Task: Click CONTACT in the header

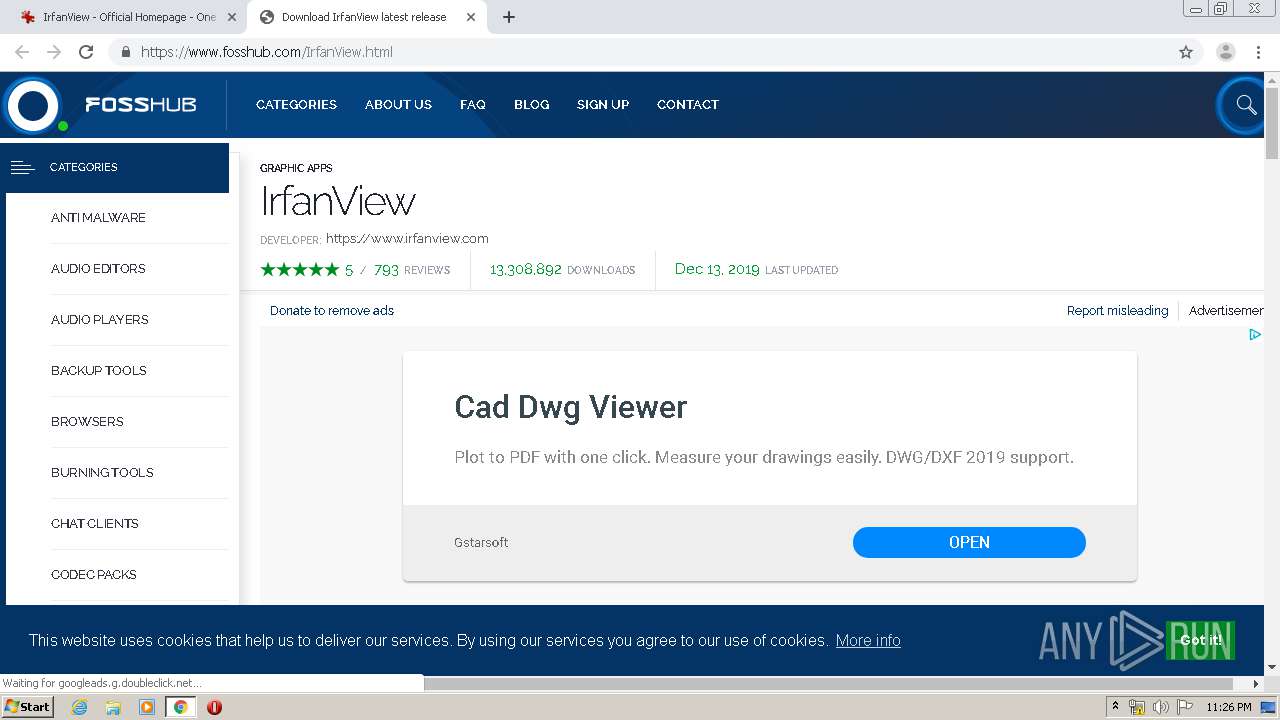Action: [x=688, y=104]
